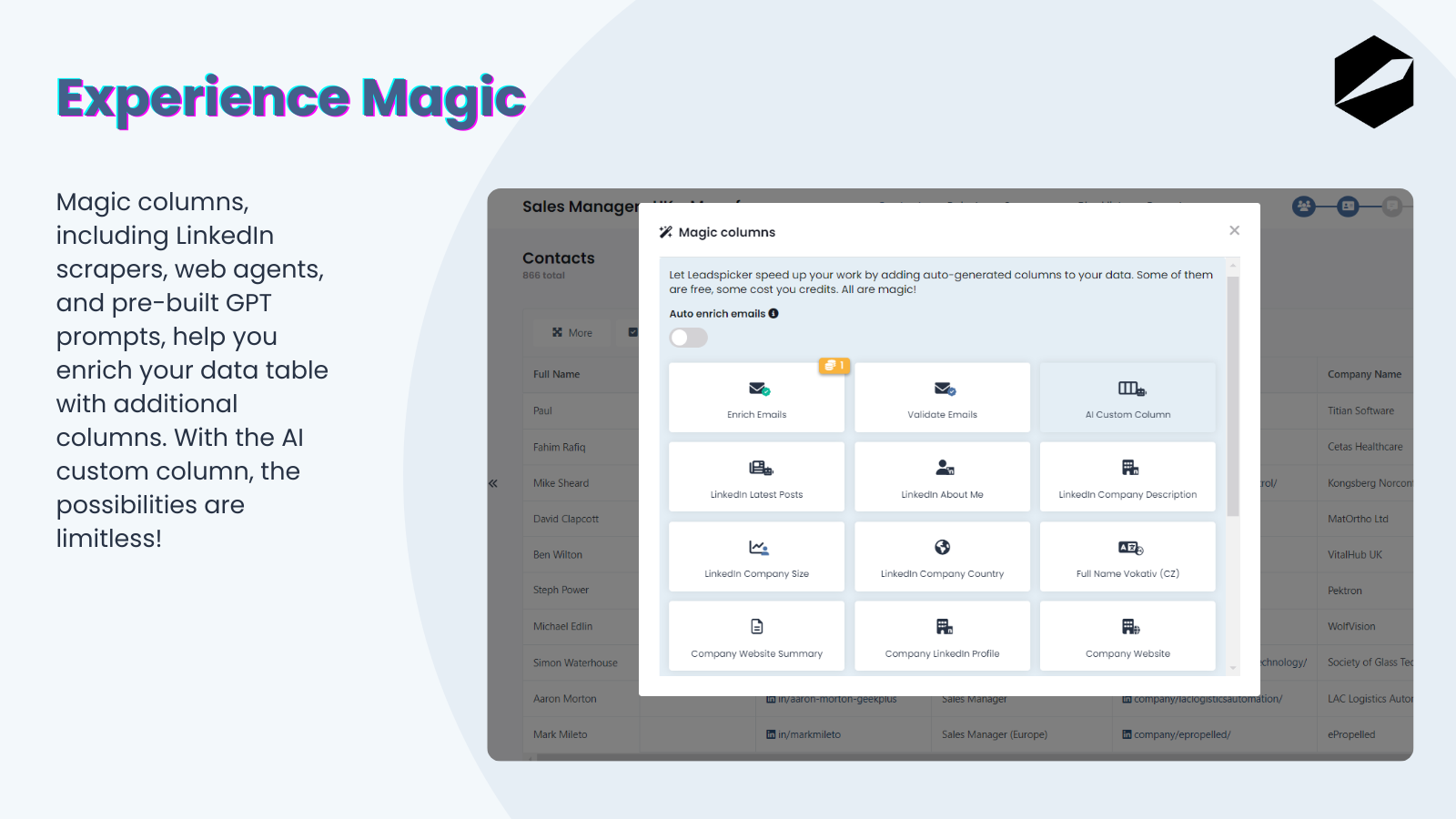Image resolution: width=1456 pixels, height=819 pixels.
Task: Select the Mike Sheard contact
Action: point(561,483)
